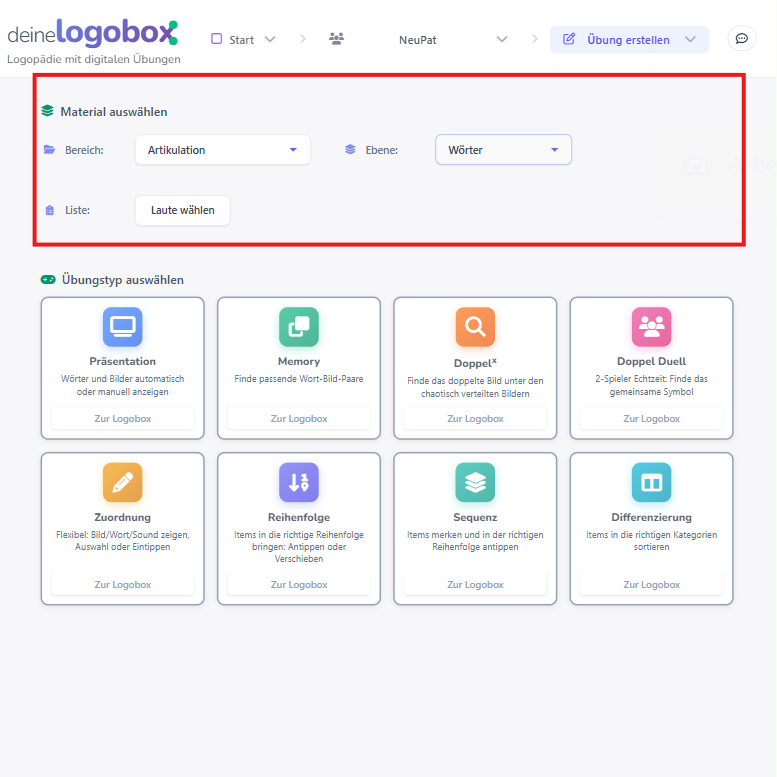Click the Memory card title
The height and width of the screenshot is (777, 777).
299,361
